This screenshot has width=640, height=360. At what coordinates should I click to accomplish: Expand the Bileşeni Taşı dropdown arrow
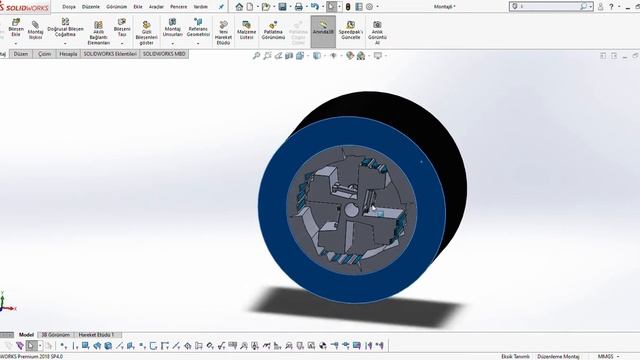pyautogui.click(x=122, y=43)
